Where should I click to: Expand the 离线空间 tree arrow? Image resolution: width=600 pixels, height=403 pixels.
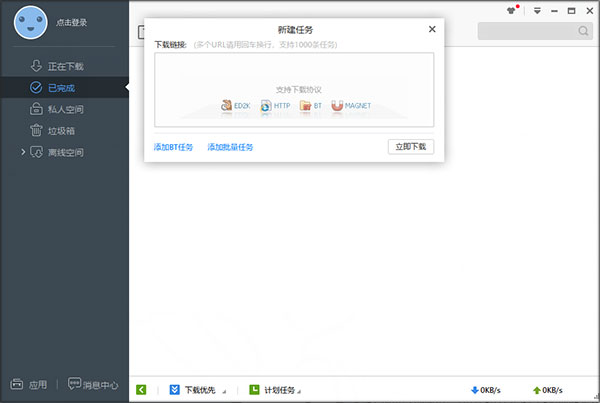(x=23, y=152)
